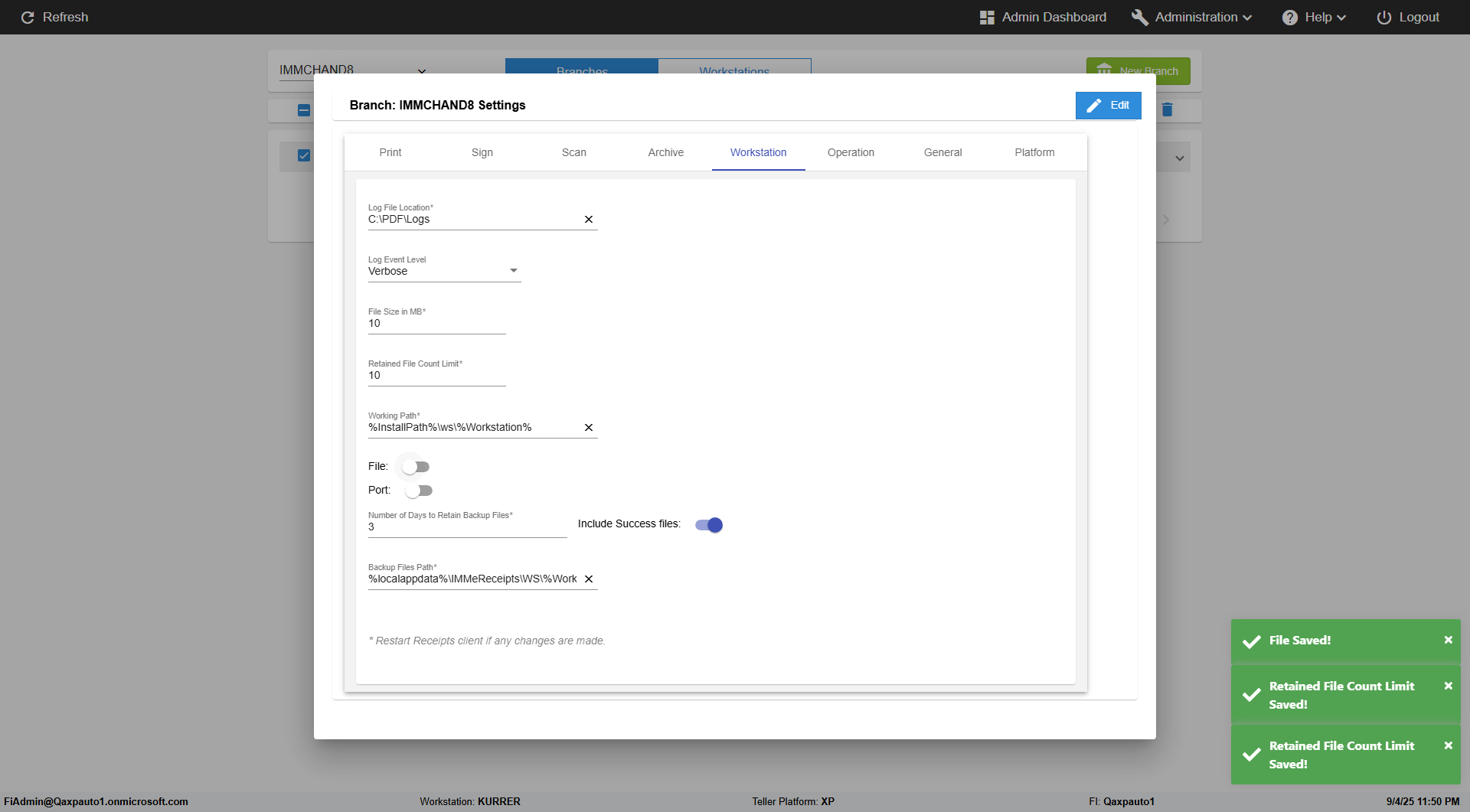This screenshot has width=1470, height=812.
Task: Toggle the File switch
Action: click(416, 467)
